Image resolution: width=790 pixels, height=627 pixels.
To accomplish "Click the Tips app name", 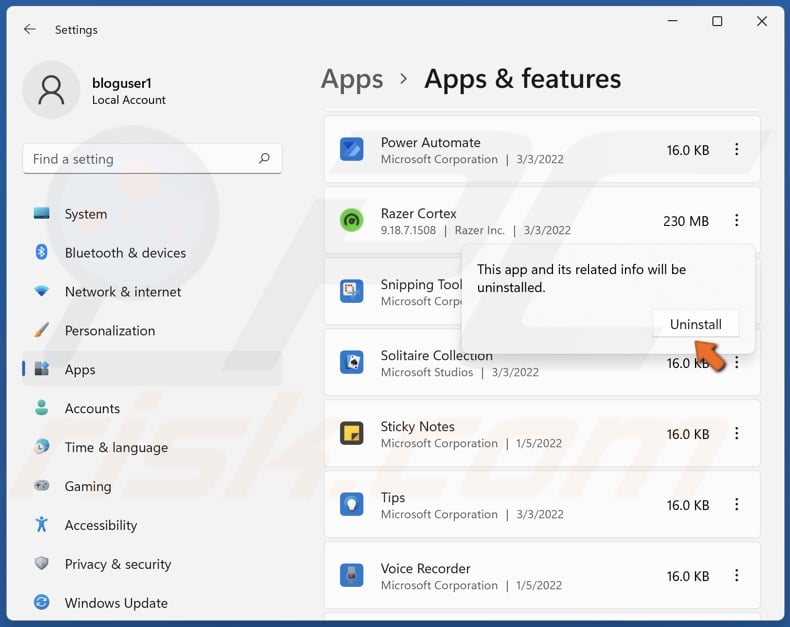I will coord(393,497).
